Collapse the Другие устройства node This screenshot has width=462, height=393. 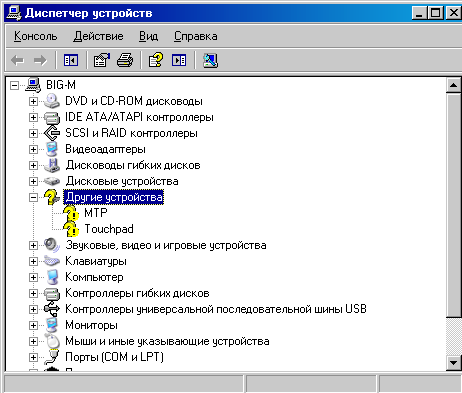click(x=33, y=197)
